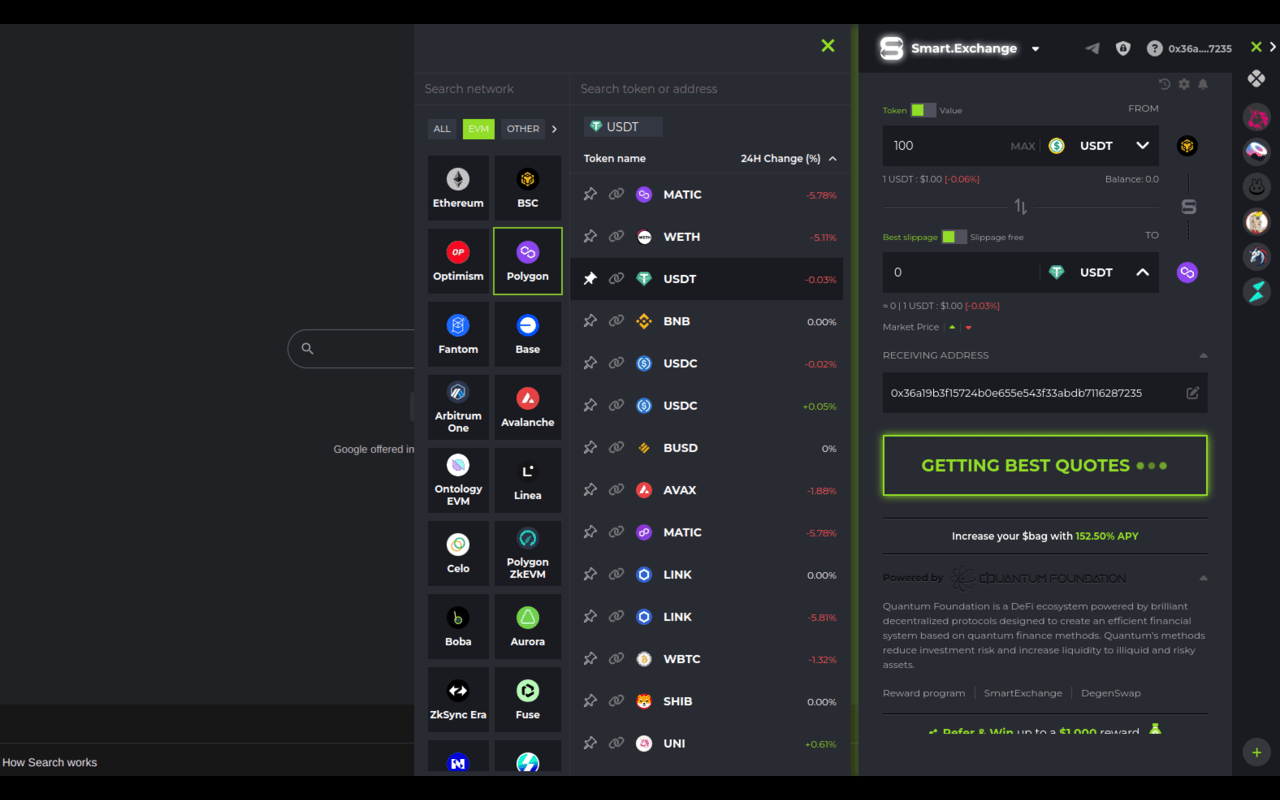Toggle the Token/Value switch
This screenshot has width=1280, height=800.
(922, 110)
